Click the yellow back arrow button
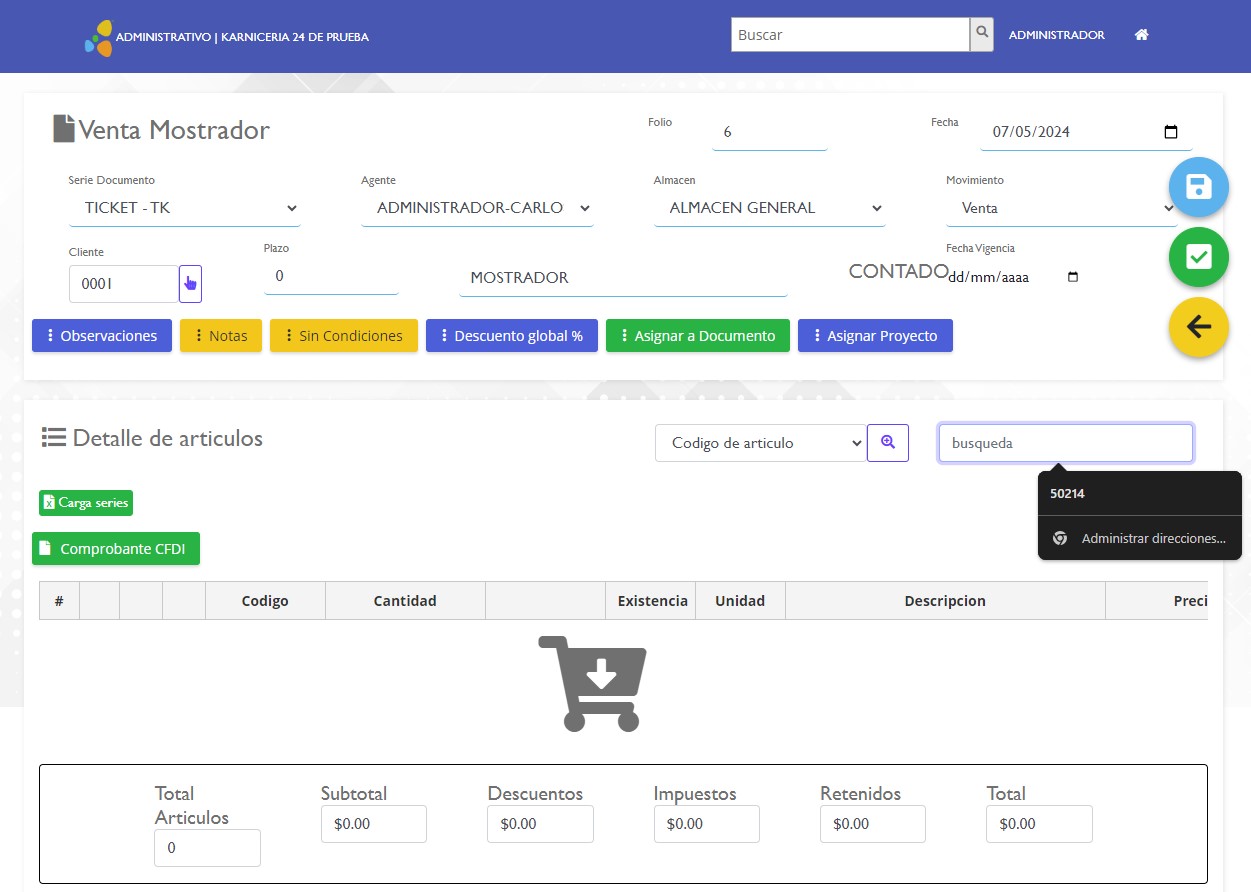The image size is (1251, 892). click(1198, 327)
